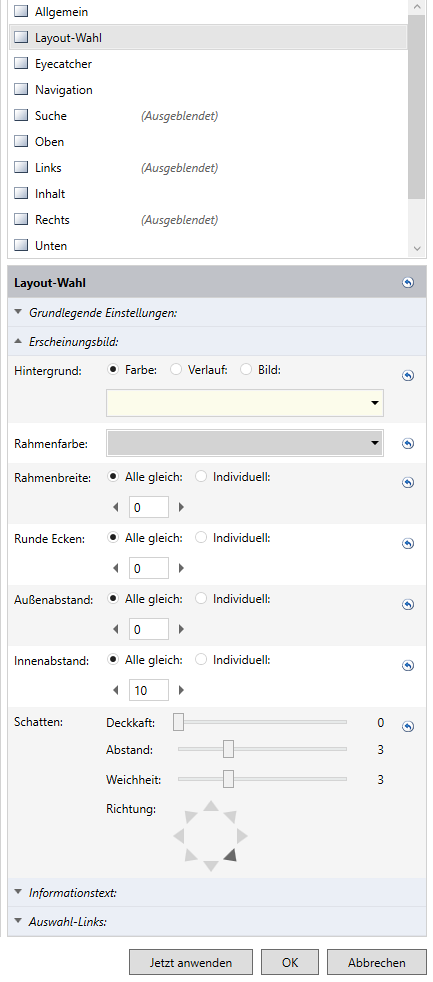Reset the Schatten settings via reset icon

pyautogui.click(x=408, y=726)
